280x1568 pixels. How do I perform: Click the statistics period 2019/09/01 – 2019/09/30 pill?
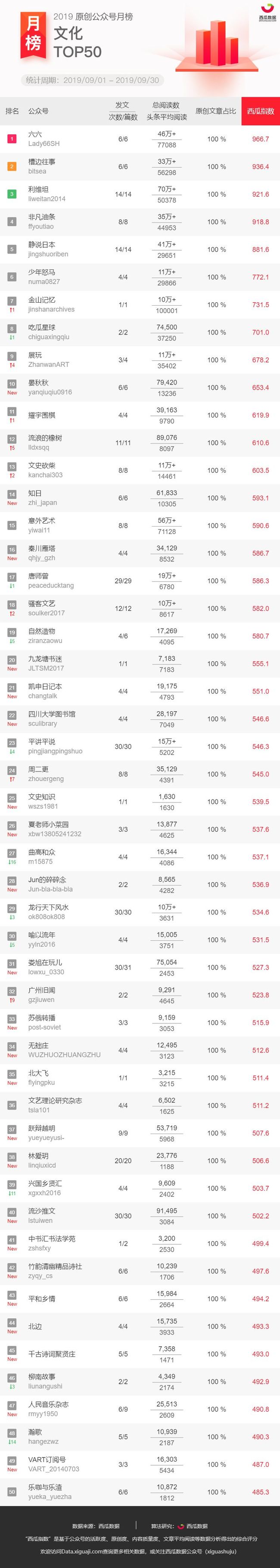[93, 81]
